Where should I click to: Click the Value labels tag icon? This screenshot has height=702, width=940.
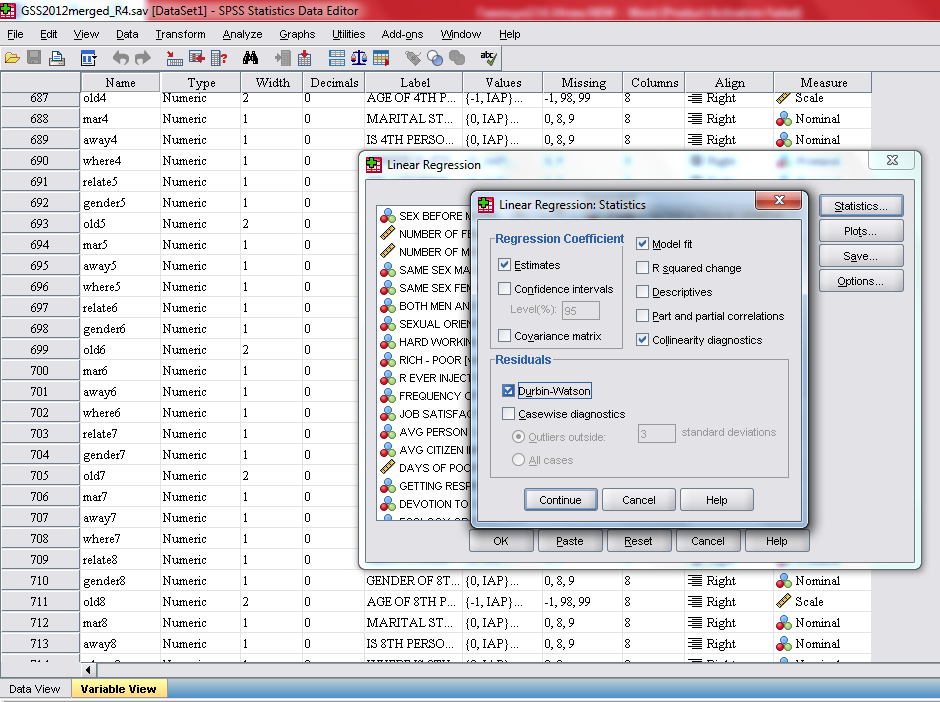(413, 58)
